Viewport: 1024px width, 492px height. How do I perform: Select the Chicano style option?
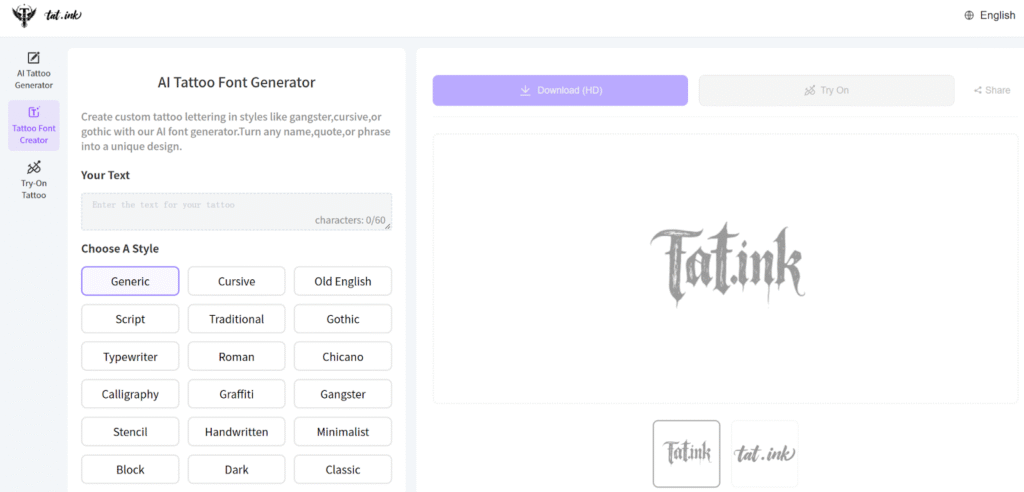342,356
